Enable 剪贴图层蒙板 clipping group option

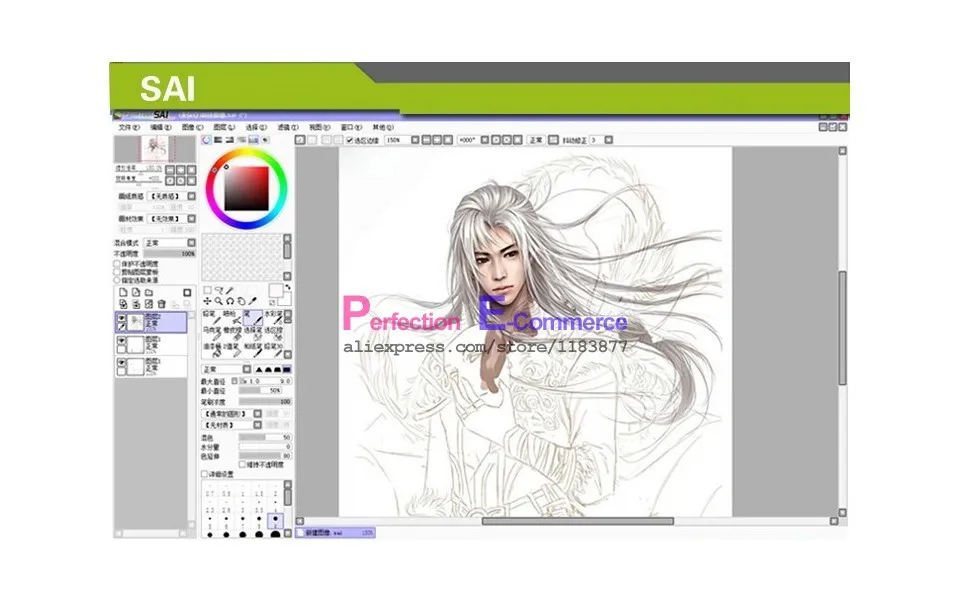(117, 272)
